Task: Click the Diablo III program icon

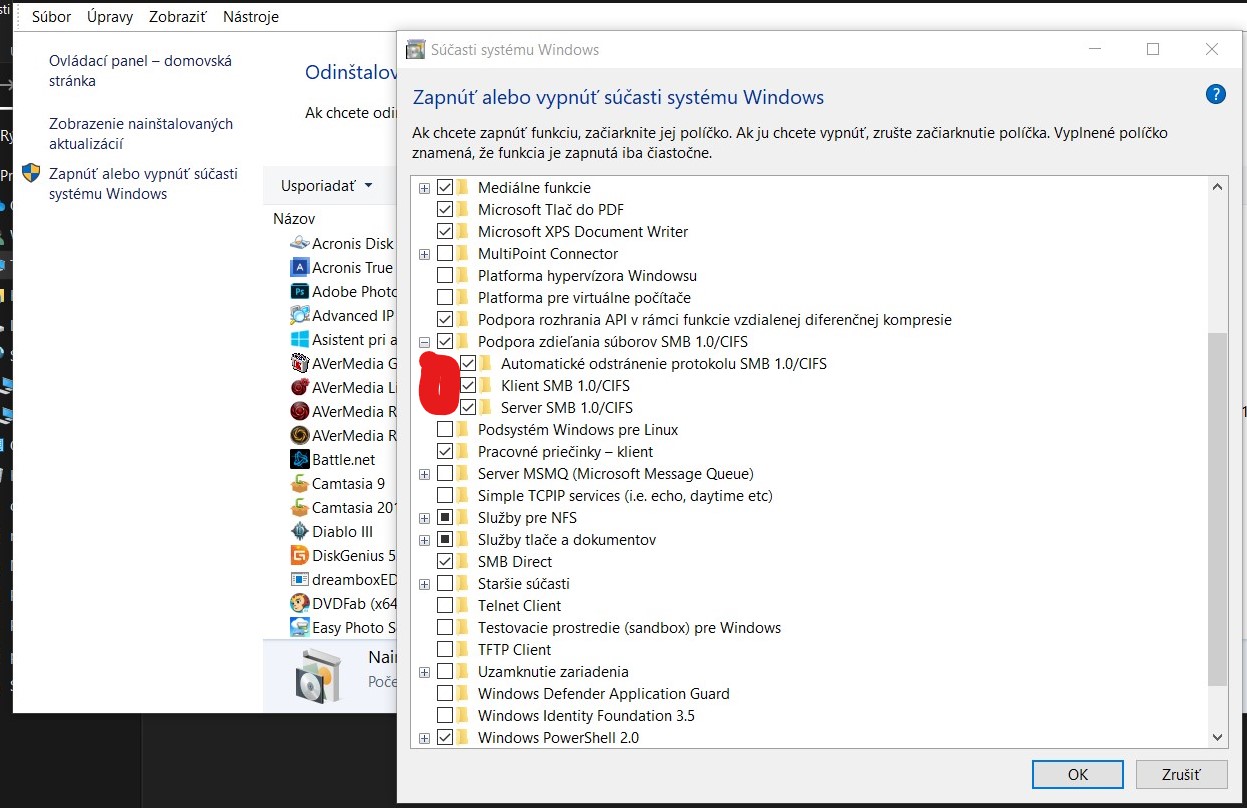Action: (299, 532)
